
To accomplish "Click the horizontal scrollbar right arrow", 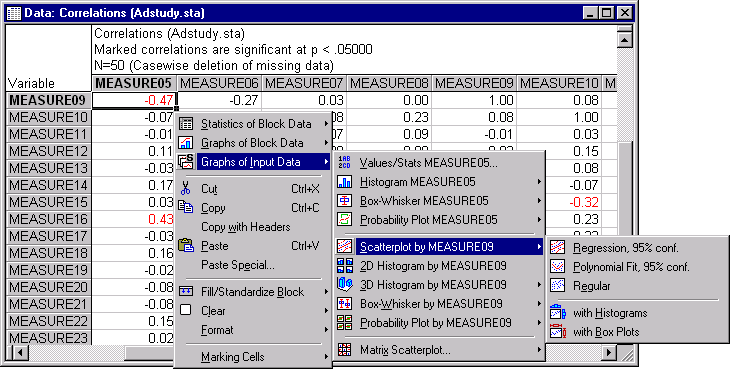I will [608, 353].
